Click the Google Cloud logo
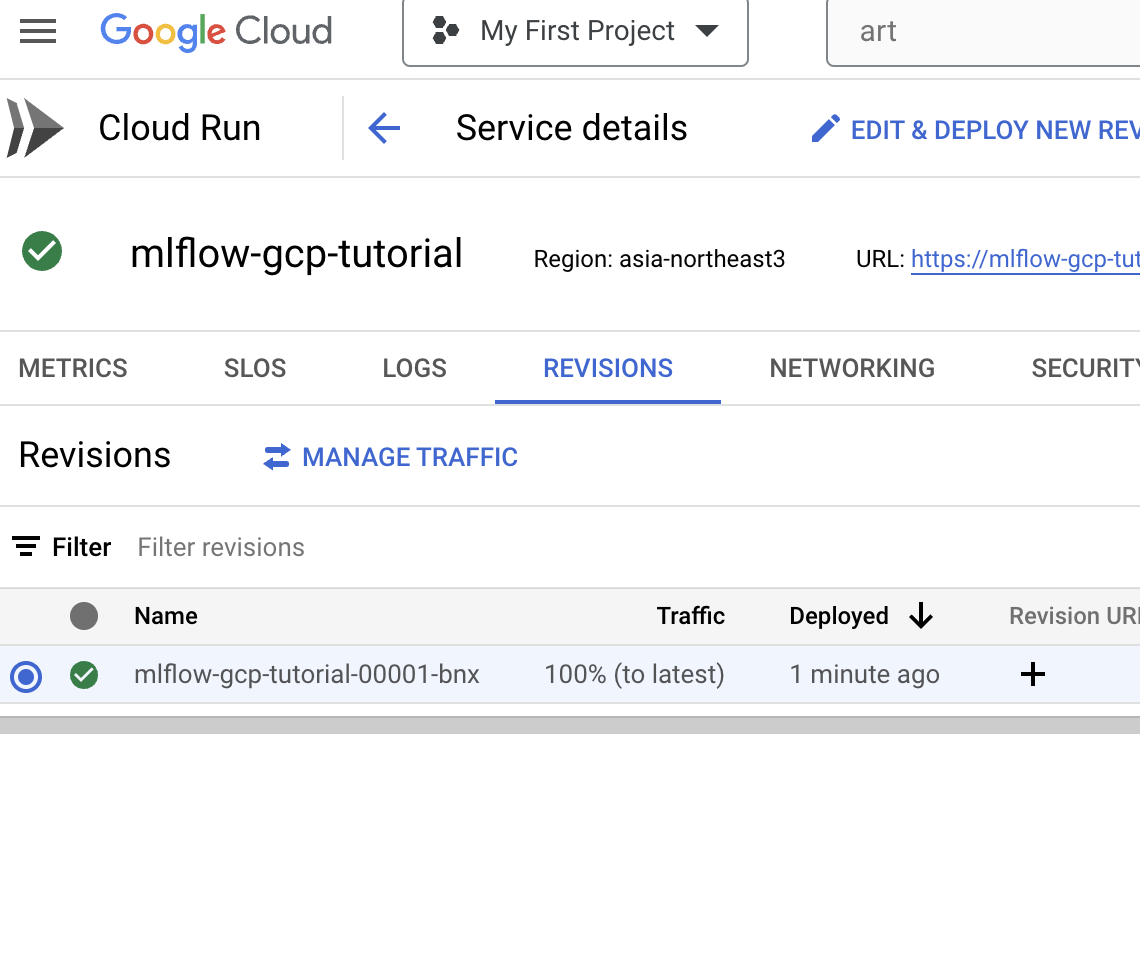Viewport: 1140px width, 976px height. 215,31
